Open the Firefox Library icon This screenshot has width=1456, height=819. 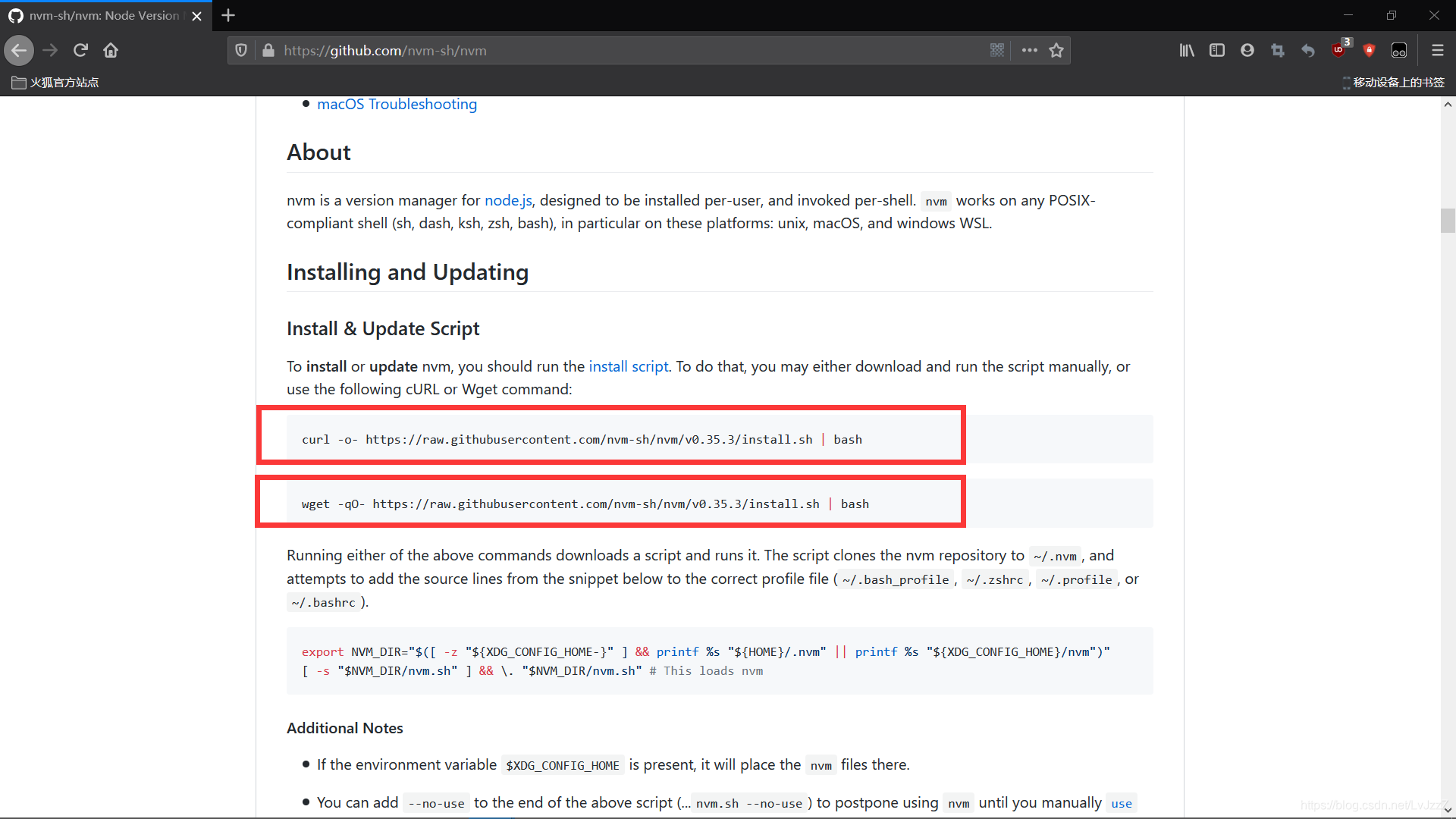tap(1186, 50)
